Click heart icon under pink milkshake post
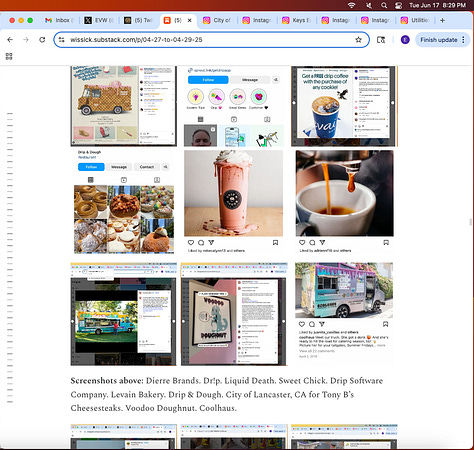This screenshot has height=450, width=474. 191,243
